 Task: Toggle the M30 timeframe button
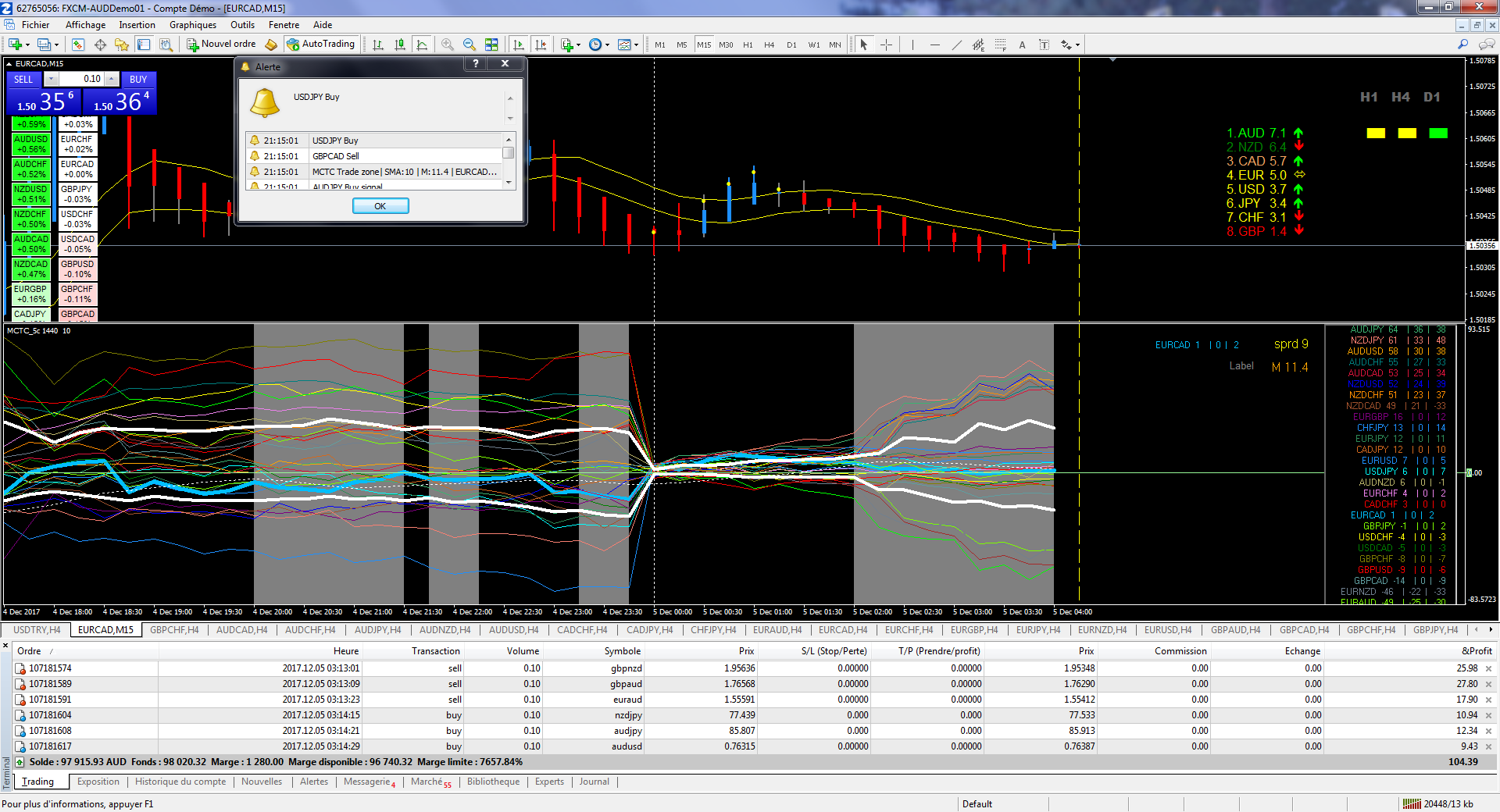coord(726,45)
